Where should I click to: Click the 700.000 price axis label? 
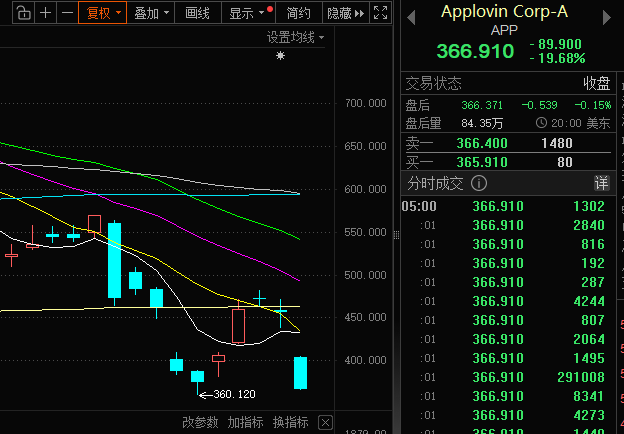click(x=365, y=103)
